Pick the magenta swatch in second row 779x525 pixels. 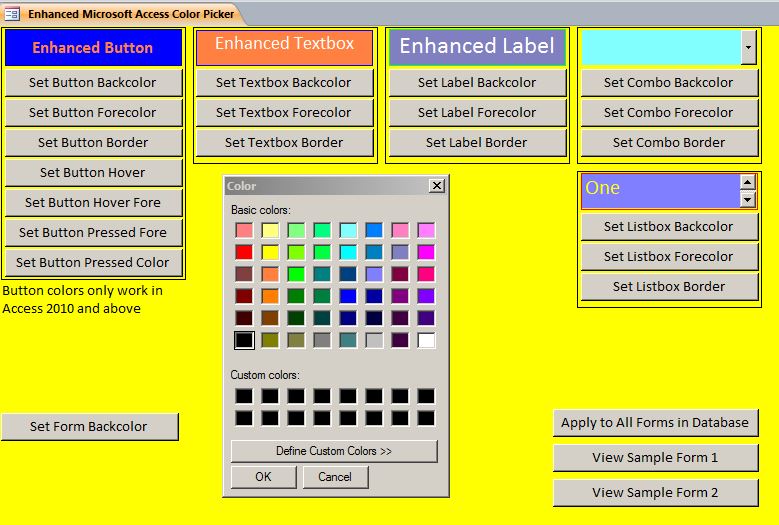click(426, 252)
